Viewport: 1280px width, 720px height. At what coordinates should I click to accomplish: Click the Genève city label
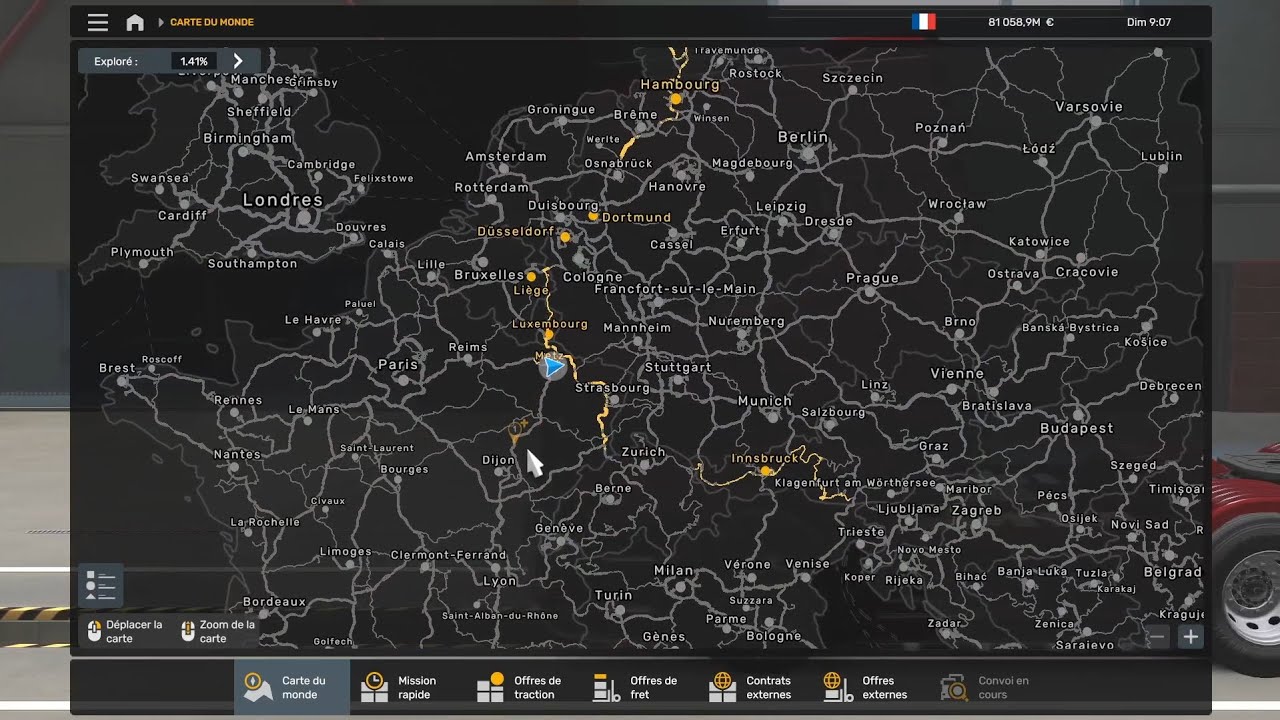(559, 528)
